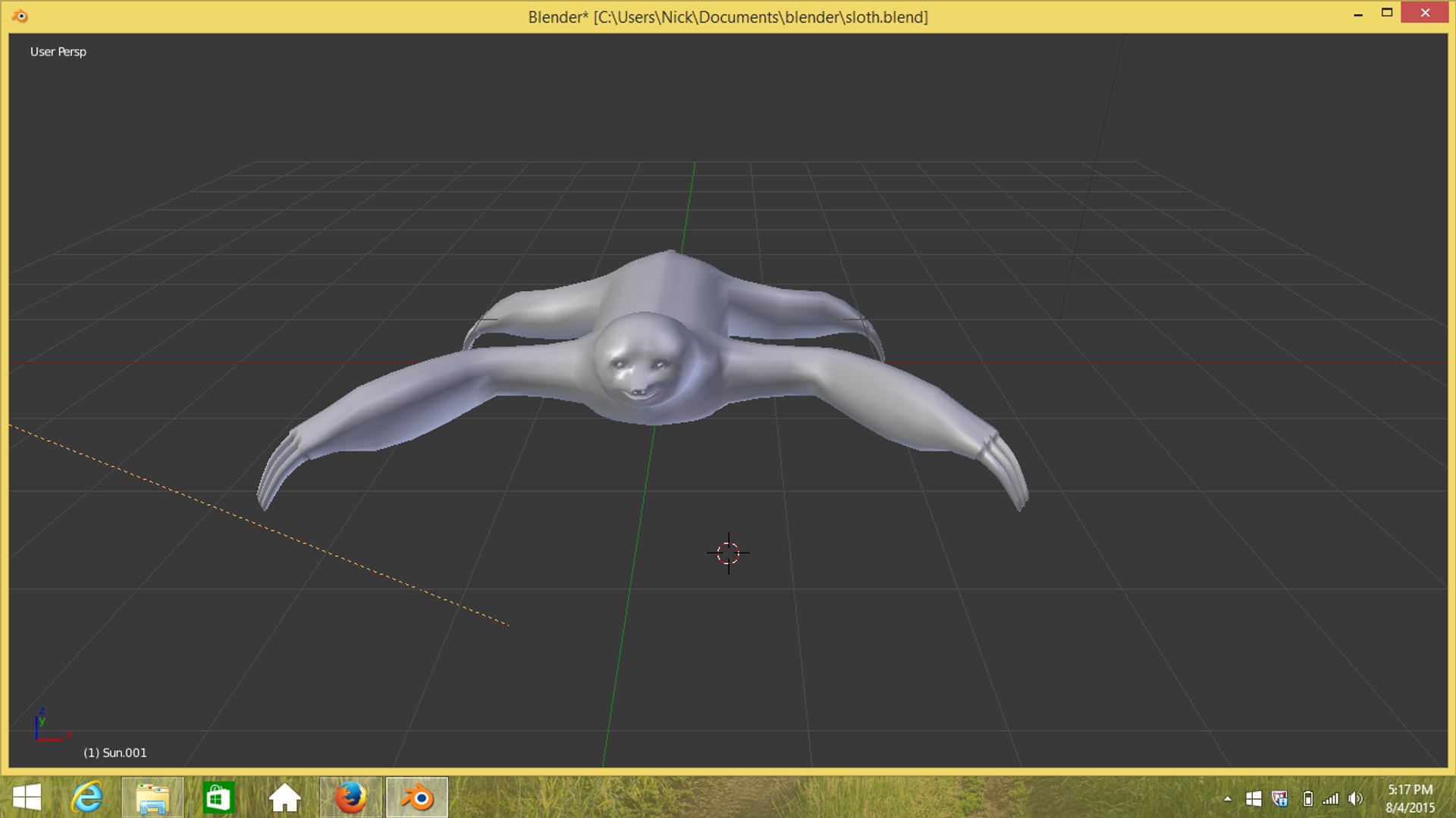
Task: Click the 'User Persp' viewport label
Action: [58, 52]
